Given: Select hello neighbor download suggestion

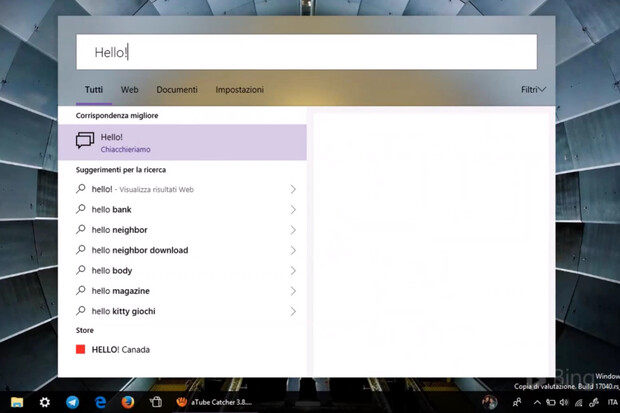Looking at the screenshot, I should pos(182,250).
